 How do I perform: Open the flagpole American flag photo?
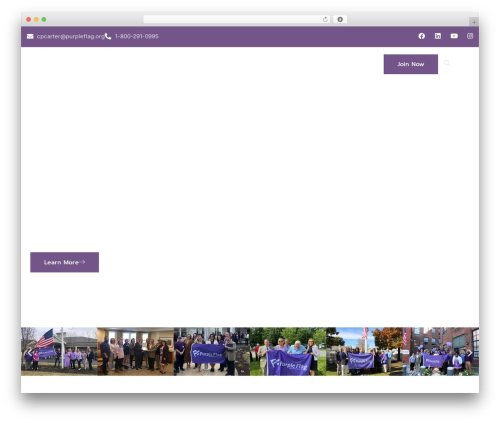click(x=59, y=351)
